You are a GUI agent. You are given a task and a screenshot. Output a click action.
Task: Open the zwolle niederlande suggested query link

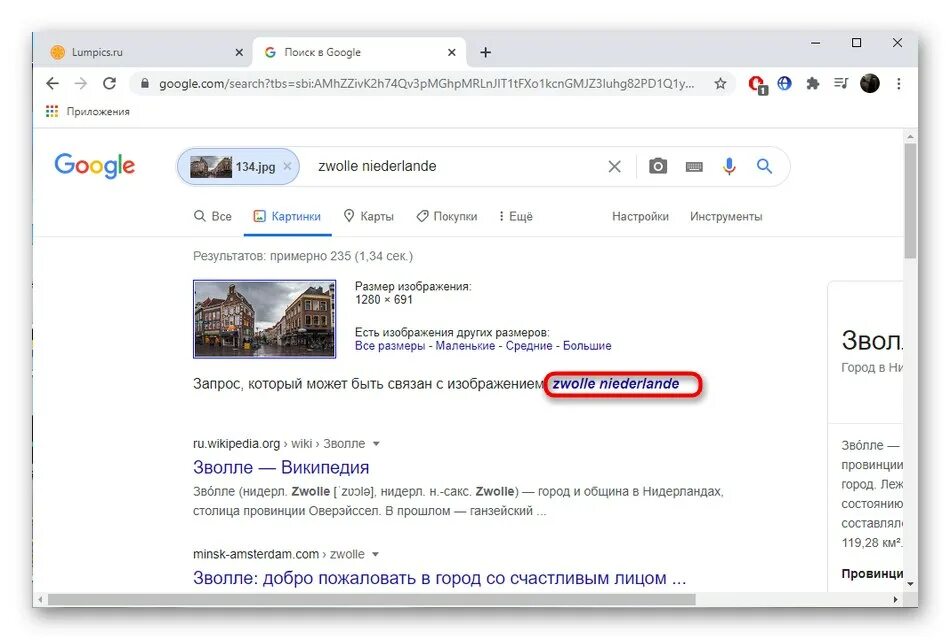click(616, 384)
